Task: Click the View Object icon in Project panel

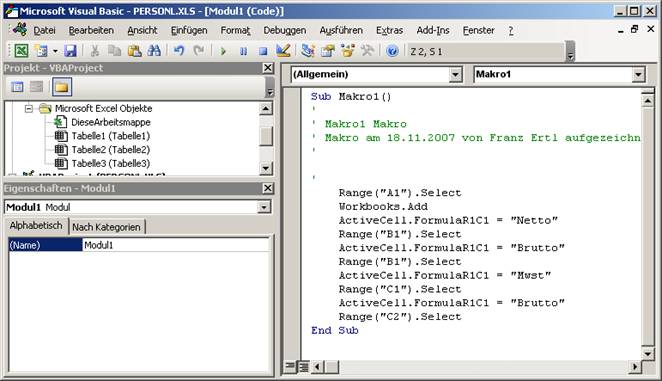Action: point(36,87)
